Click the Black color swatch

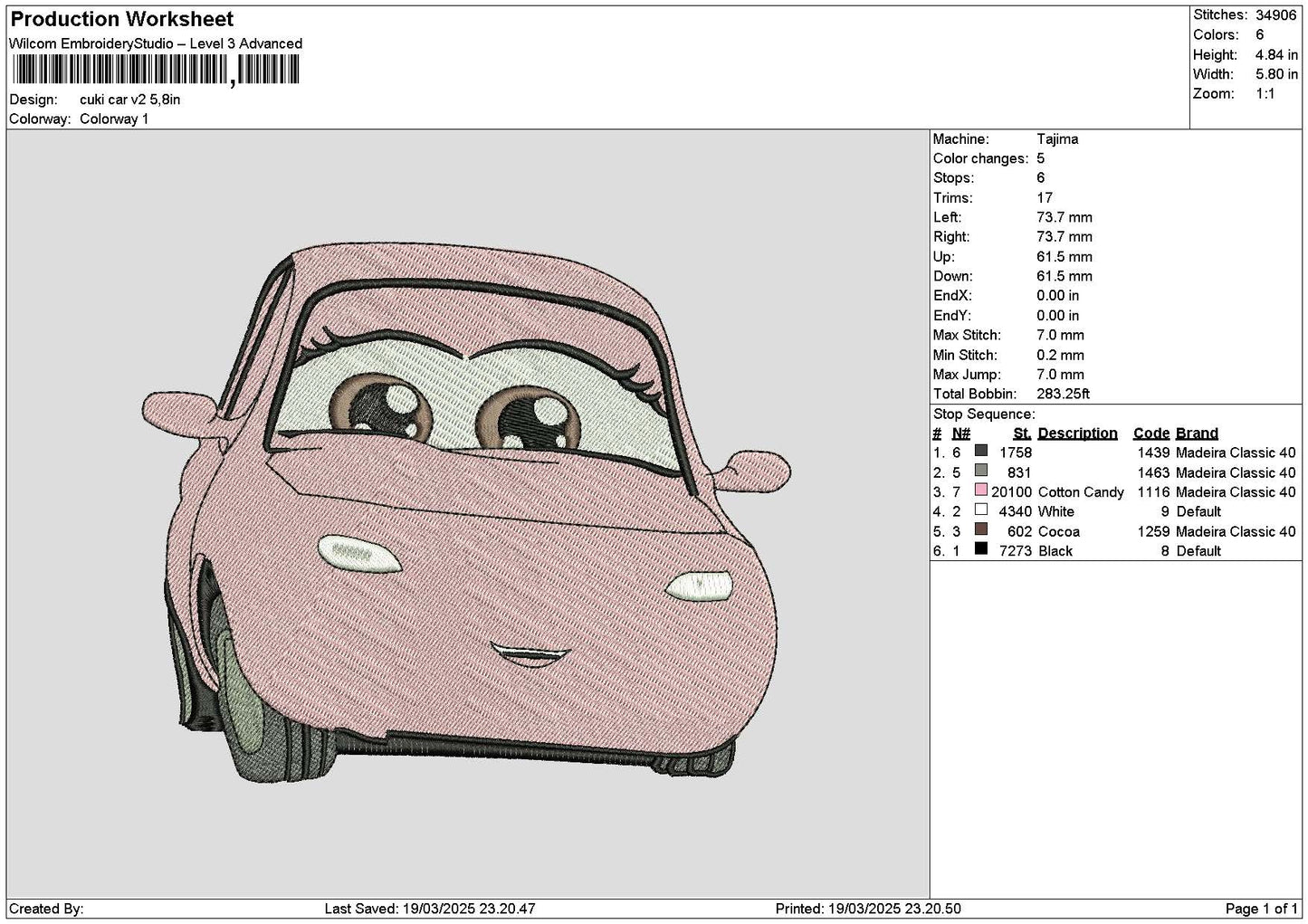(981, 549)
